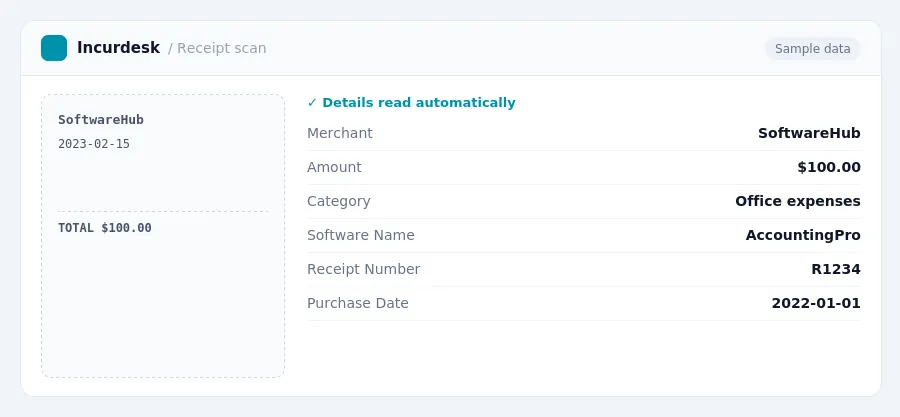Image resolution: width=900 pixels, height=417 pixels.
Task: Click the Amount label
Action: click(334, 167)
